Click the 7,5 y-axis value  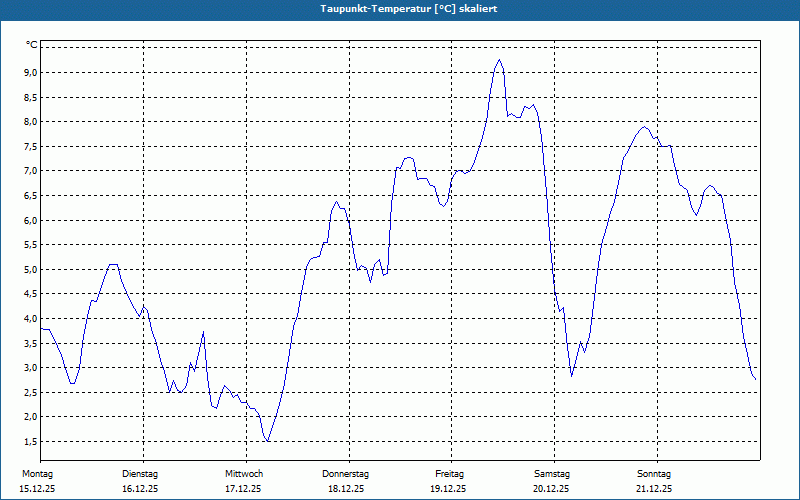(x=31, y=146)
